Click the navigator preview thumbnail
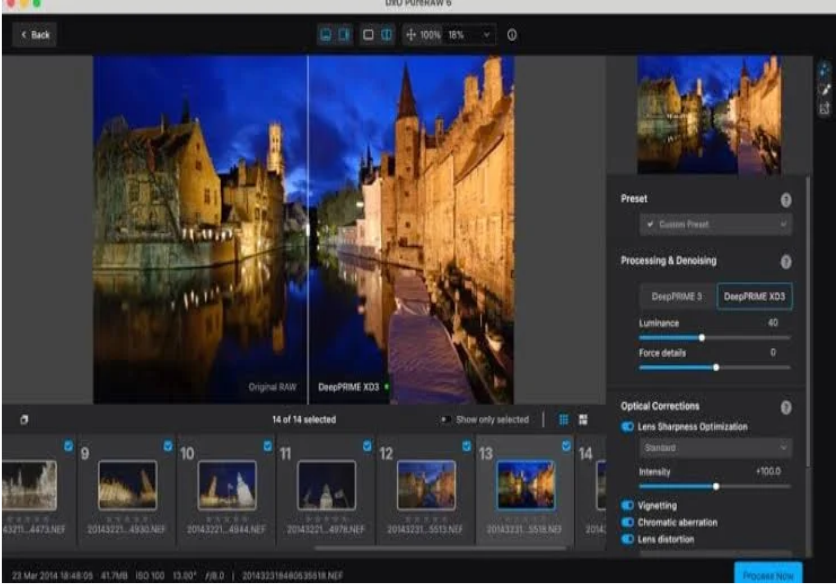Screen dimensions: 836x584 tap(709, 115)
